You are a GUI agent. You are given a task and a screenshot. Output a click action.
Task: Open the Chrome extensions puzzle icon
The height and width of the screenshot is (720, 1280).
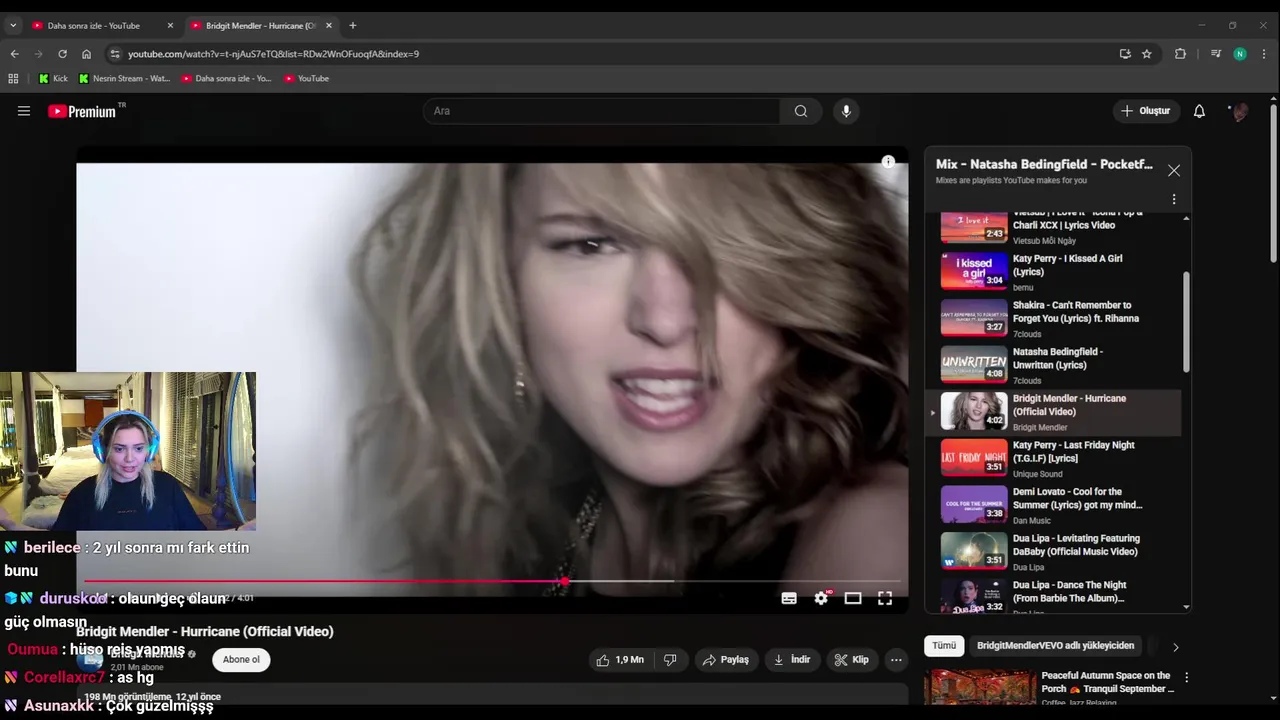pyautogui.click(x=1180, y=54)
